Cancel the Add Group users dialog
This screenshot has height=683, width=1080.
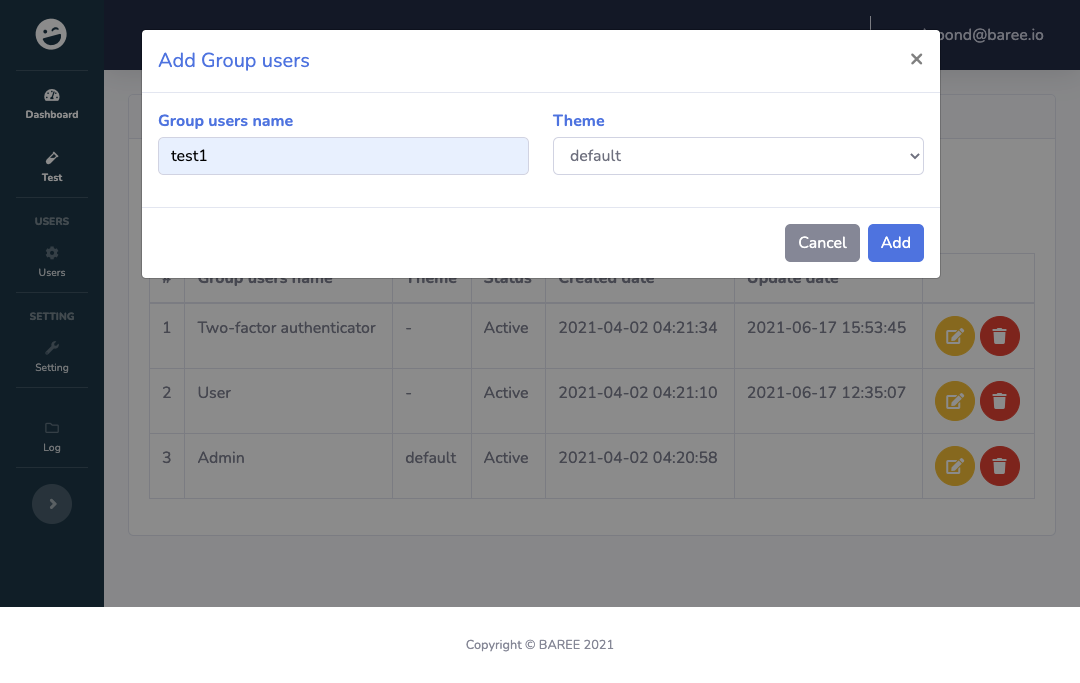click(x=822, y=242)
